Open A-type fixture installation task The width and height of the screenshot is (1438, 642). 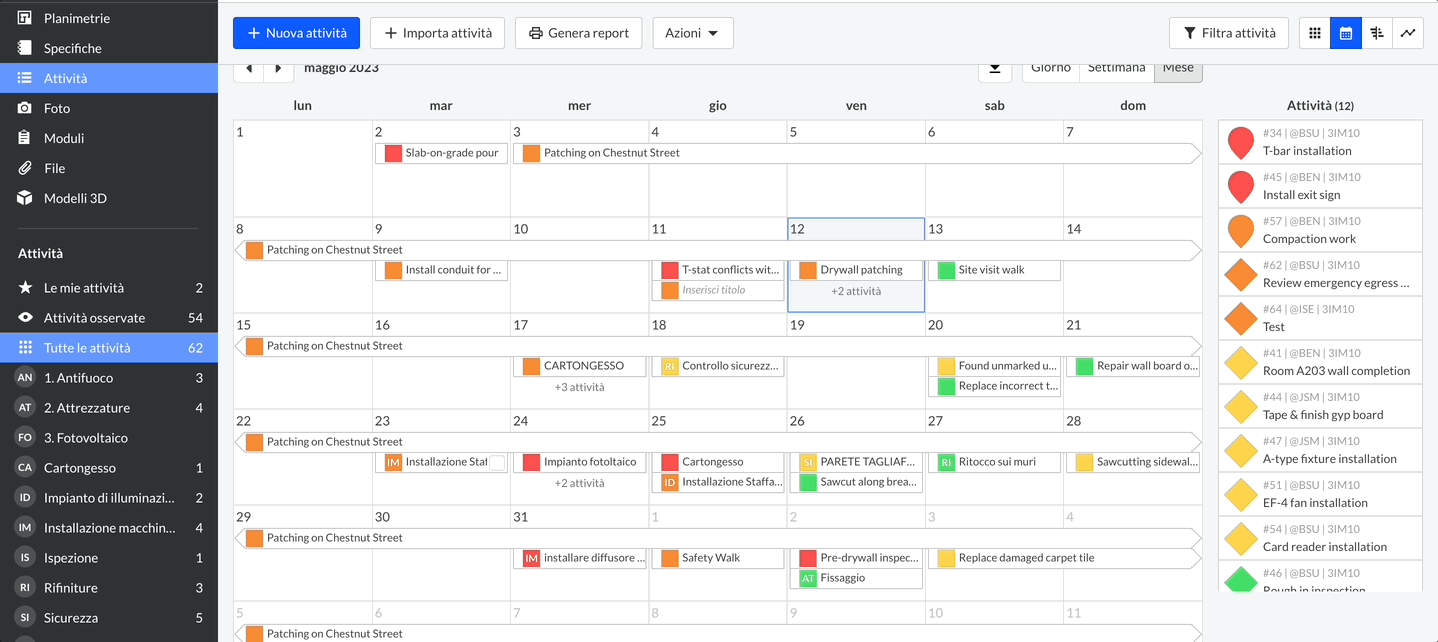click(x=1320, y=450)
